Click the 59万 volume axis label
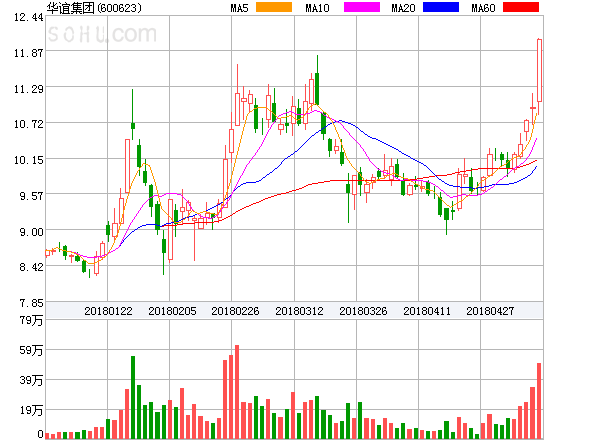 tap(31, 350)
